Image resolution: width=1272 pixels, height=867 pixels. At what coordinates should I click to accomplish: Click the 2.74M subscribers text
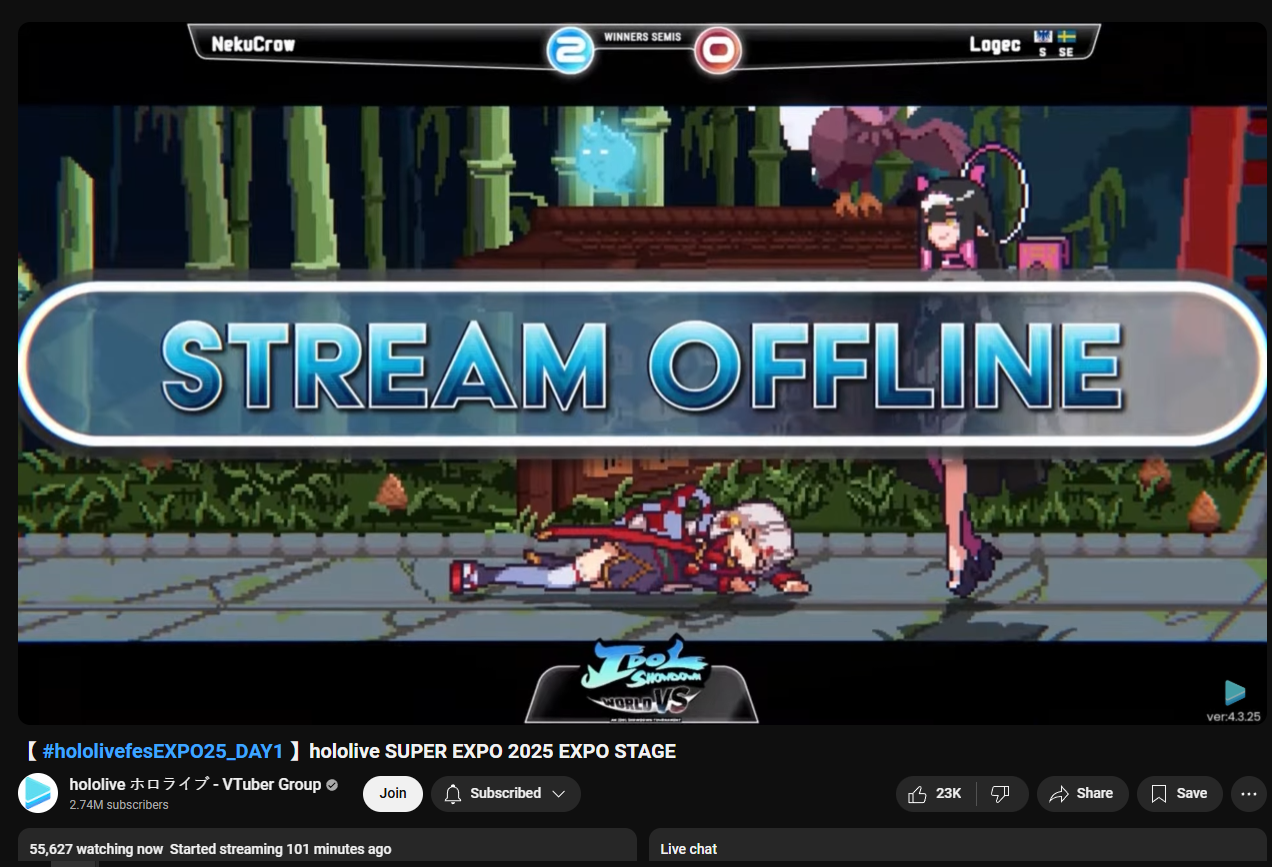(119, 805)
